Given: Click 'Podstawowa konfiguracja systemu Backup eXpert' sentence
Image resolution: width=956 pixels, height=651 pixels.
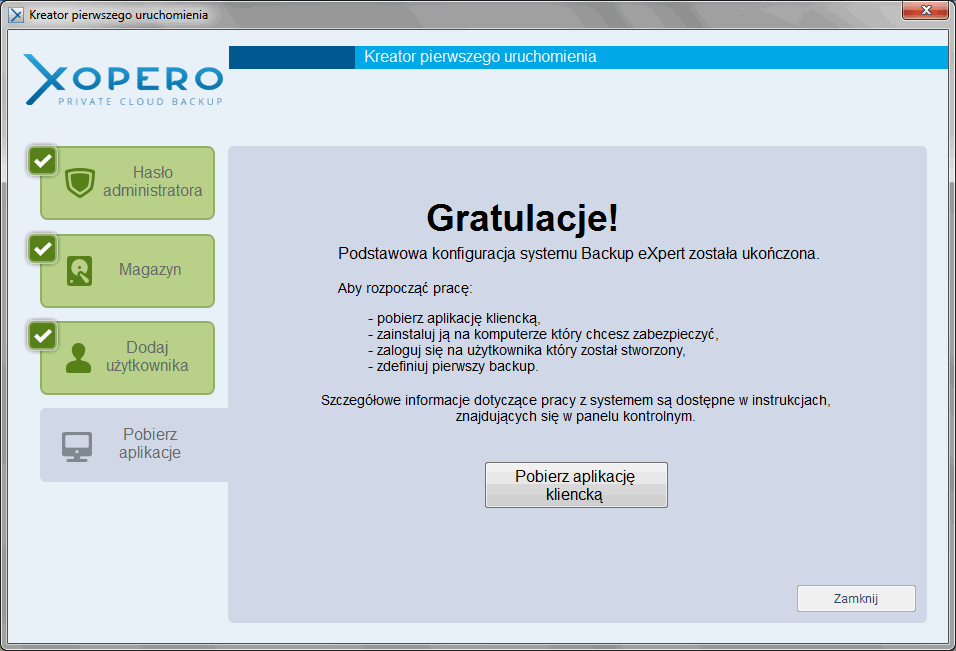Looking at the screenshot, I should click(579, 254).
